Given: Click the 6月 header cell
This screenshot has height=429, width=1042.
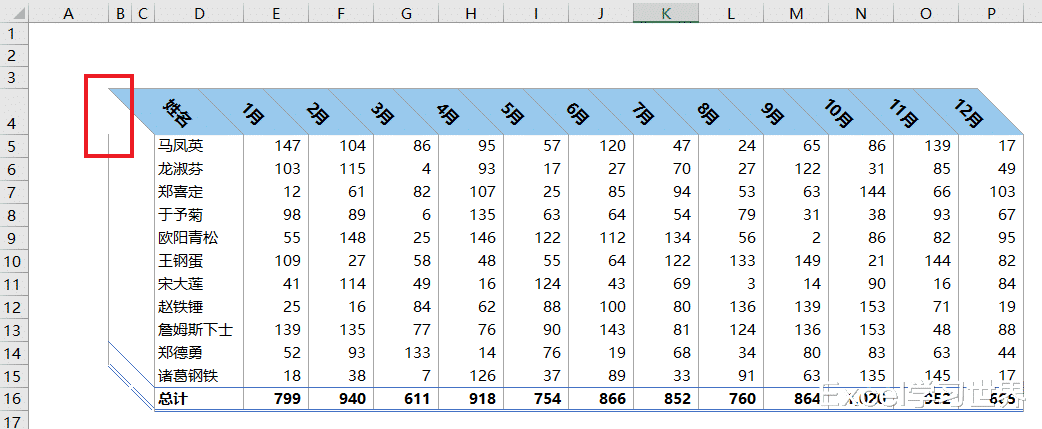Looking at the screenshot, I should (579, 114).
